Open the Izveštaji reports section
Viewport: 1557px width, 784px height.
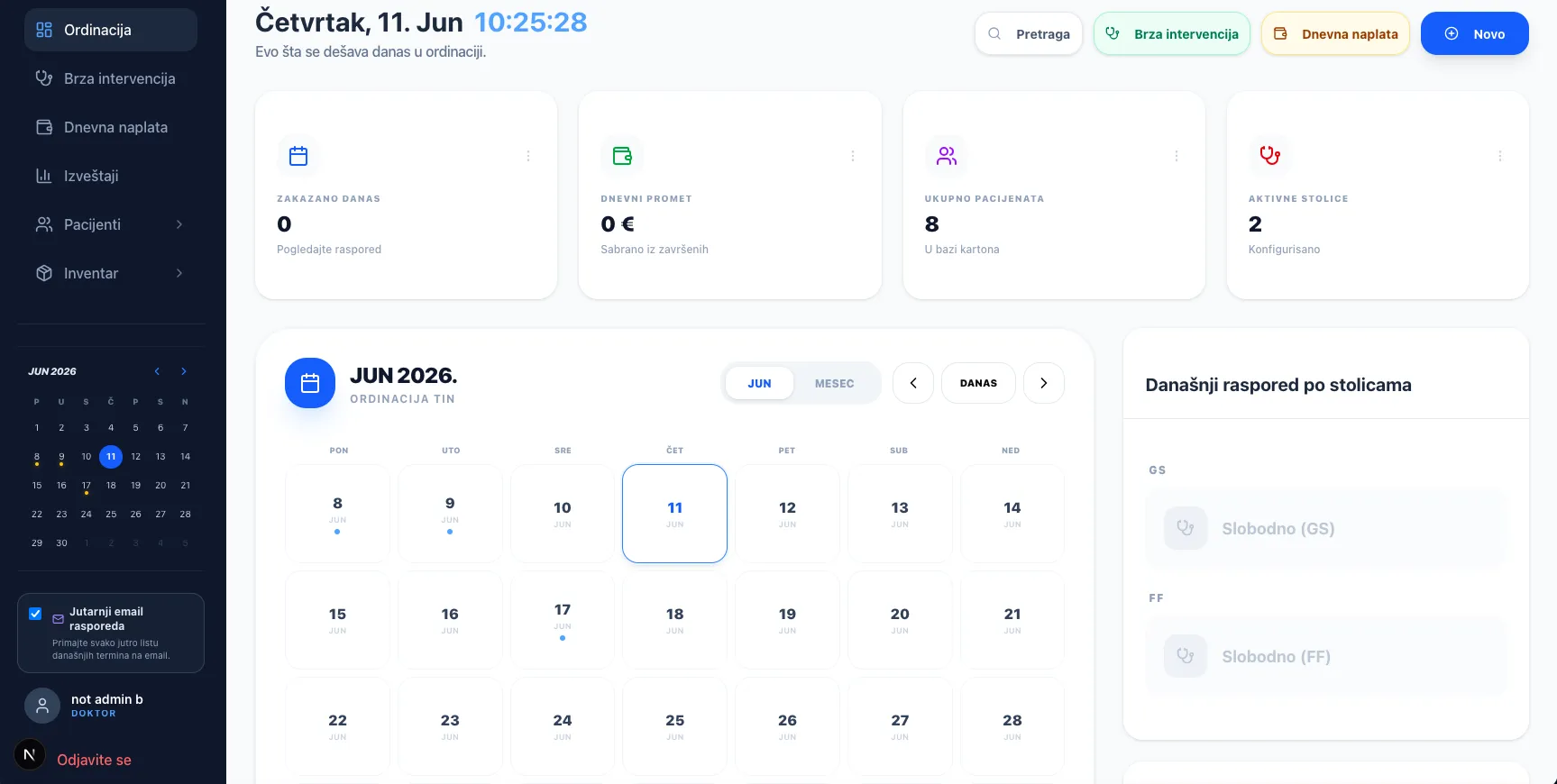[x=111, y=176]
